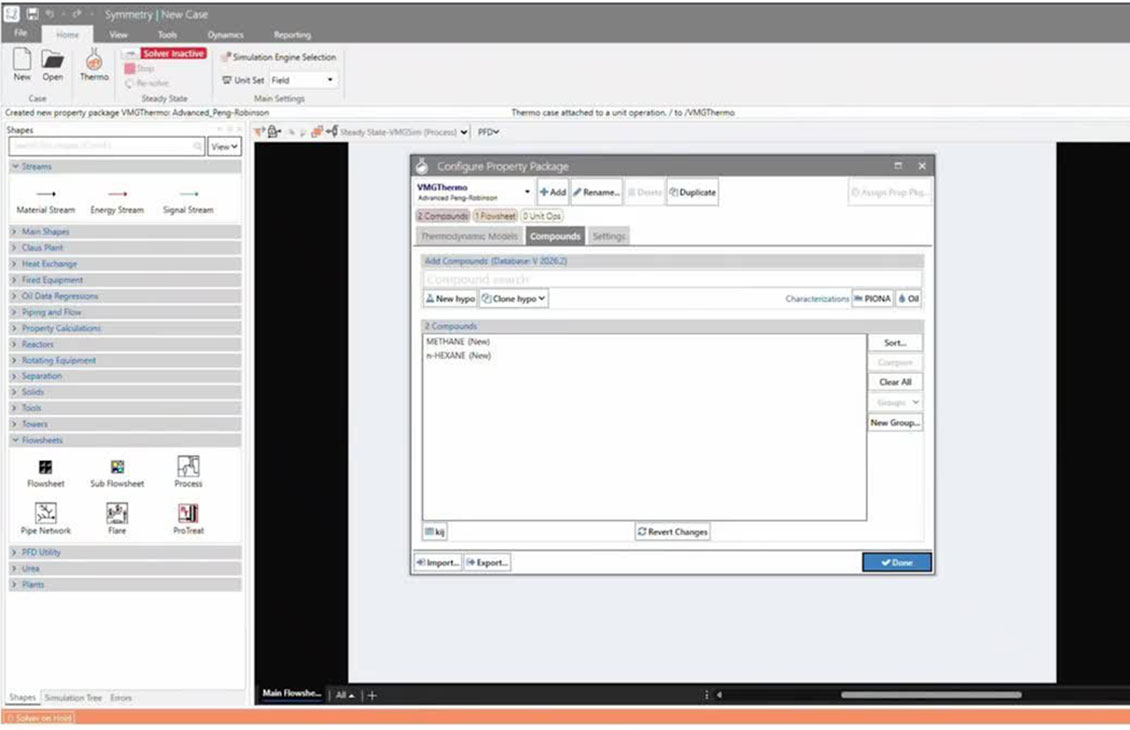Click the Export... button
Viewport: 1130px width, 730px height.
point(487,563)
